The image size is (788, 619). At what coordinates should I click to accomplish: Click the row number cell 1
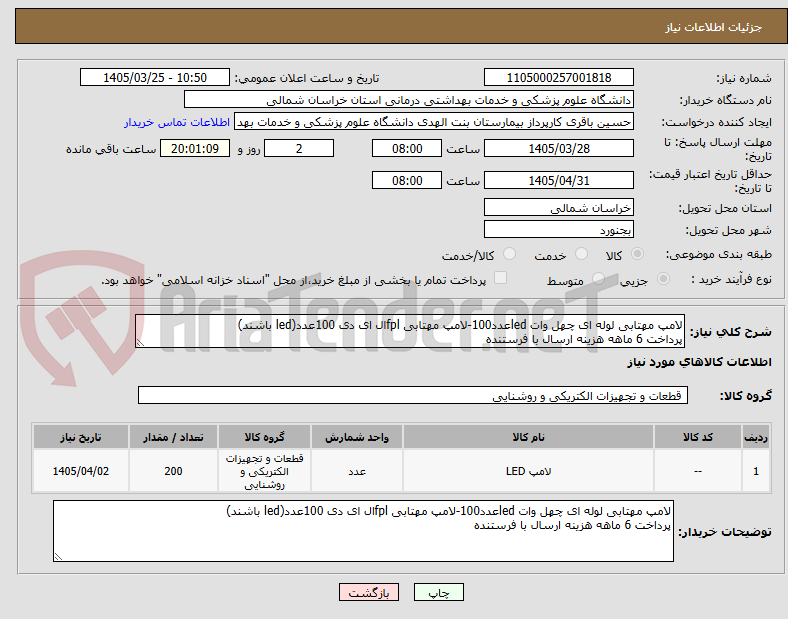tap(756, 471)
